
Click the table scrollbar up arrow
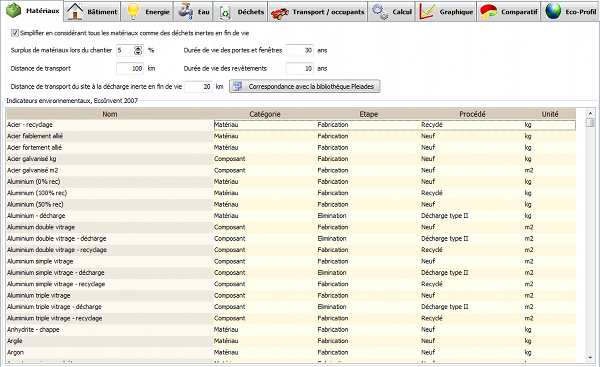point(590,113)
